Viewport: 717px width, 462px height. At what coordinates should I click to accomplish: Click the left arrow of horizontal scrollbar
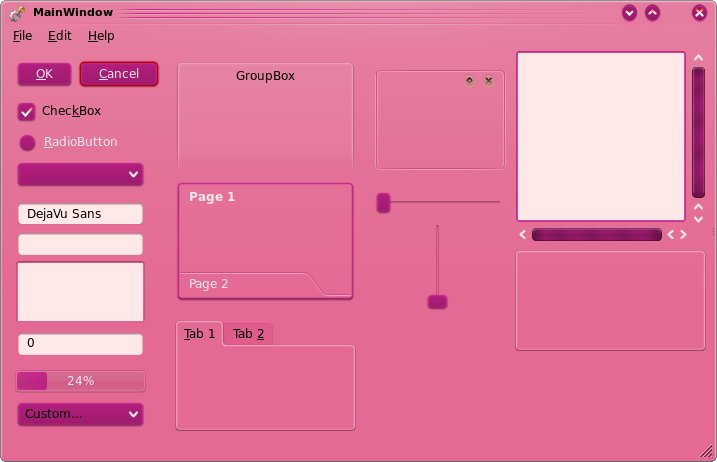[x=523, y=235]
